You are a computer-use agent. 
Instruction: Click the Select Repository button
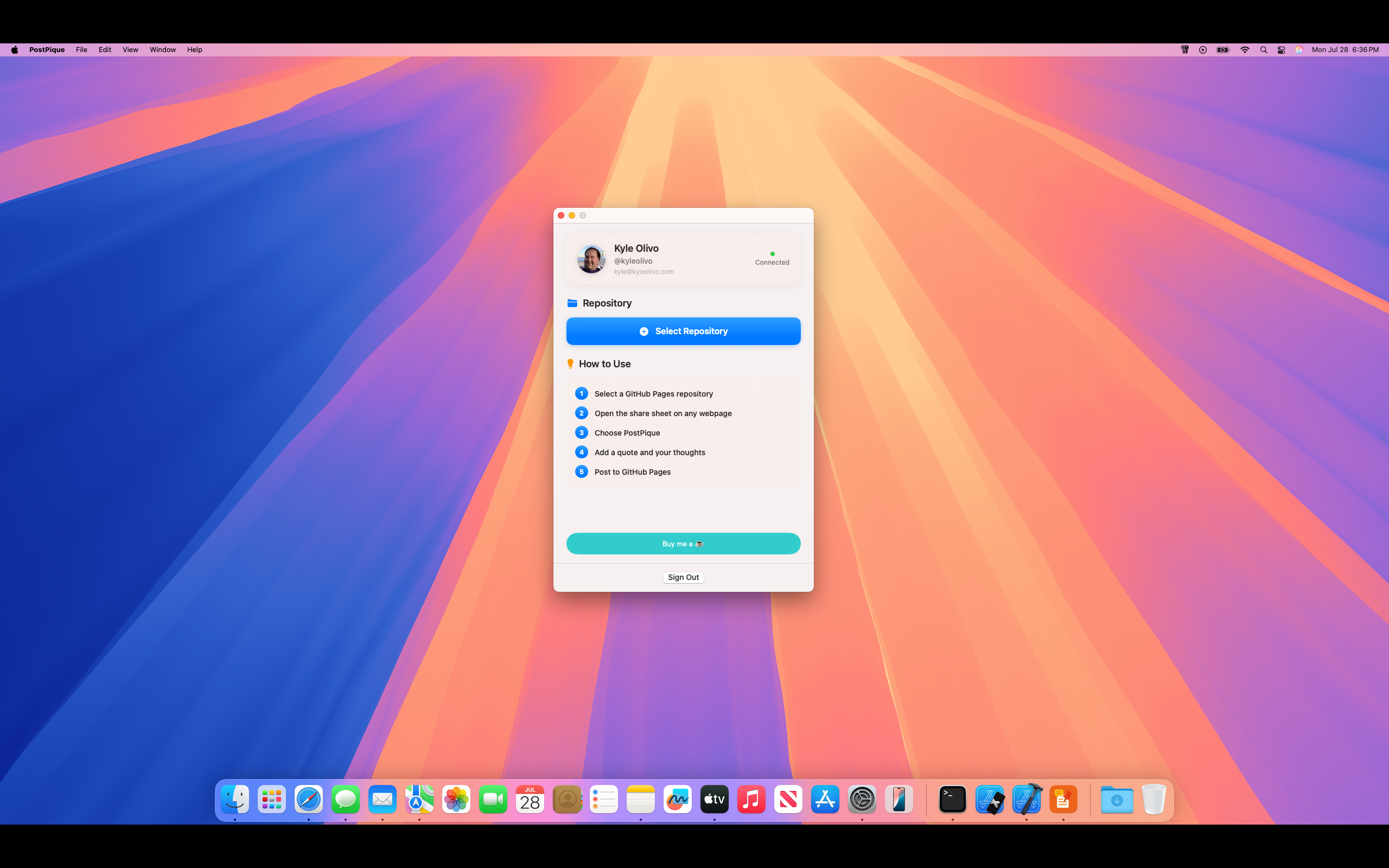pos(683,331)
